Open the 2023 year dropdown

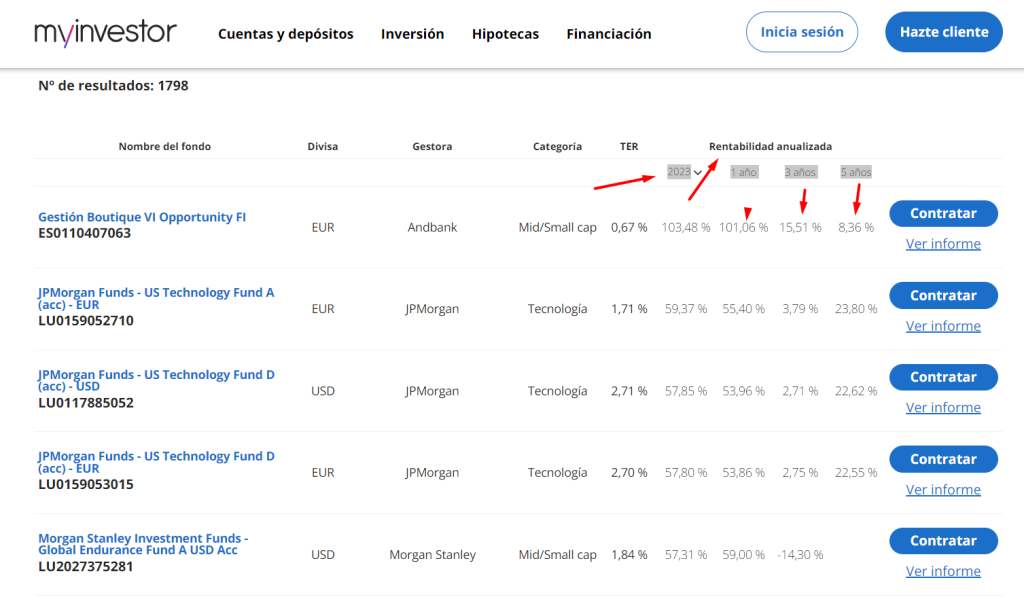coord(684,172)
